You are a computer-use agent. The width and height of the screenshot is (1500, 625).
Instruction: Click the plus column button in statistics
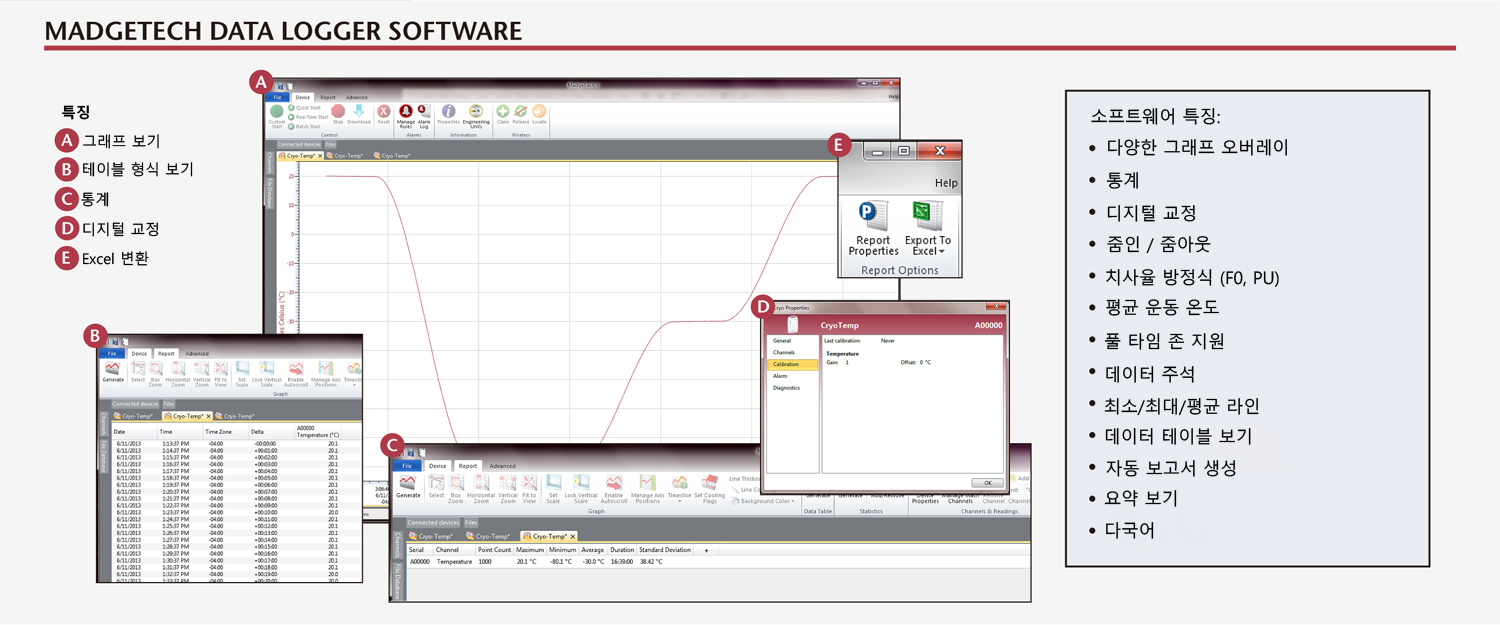pos(706,550)
